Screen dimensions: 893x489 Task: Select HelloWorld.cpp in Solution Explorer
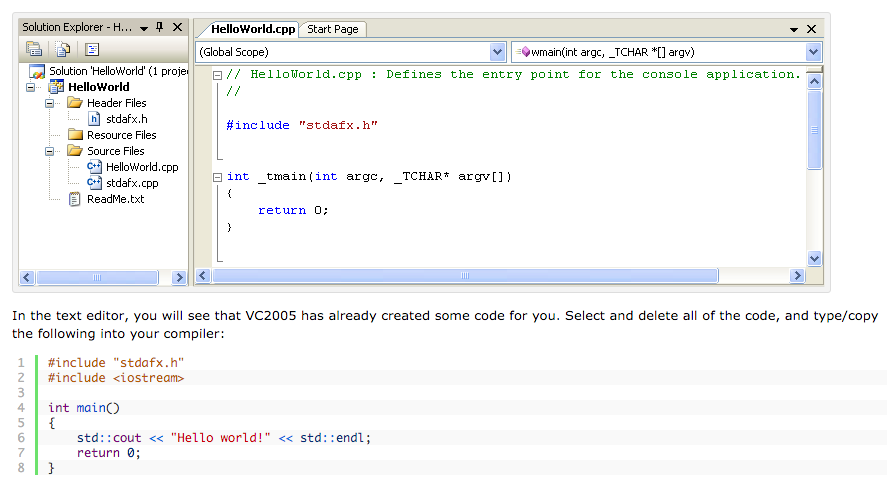tap(142, 167)
